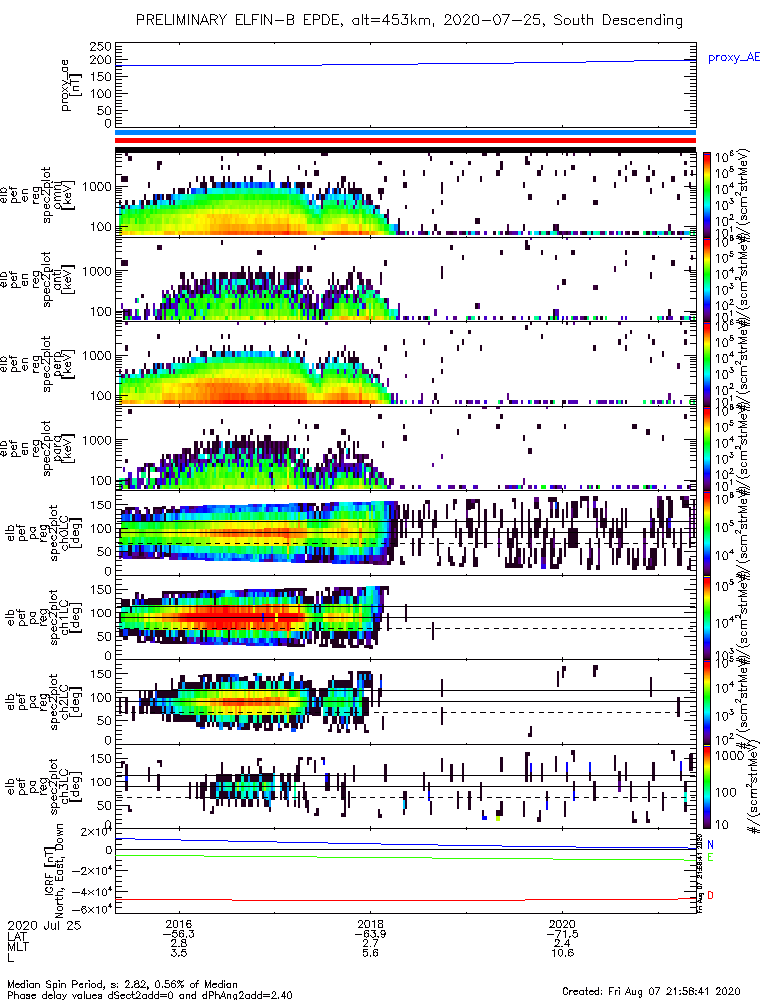This screenshot has height=1000, width=775.
Task: Click the ch3LC pitch-angle color bar
Action: (706, 786)
